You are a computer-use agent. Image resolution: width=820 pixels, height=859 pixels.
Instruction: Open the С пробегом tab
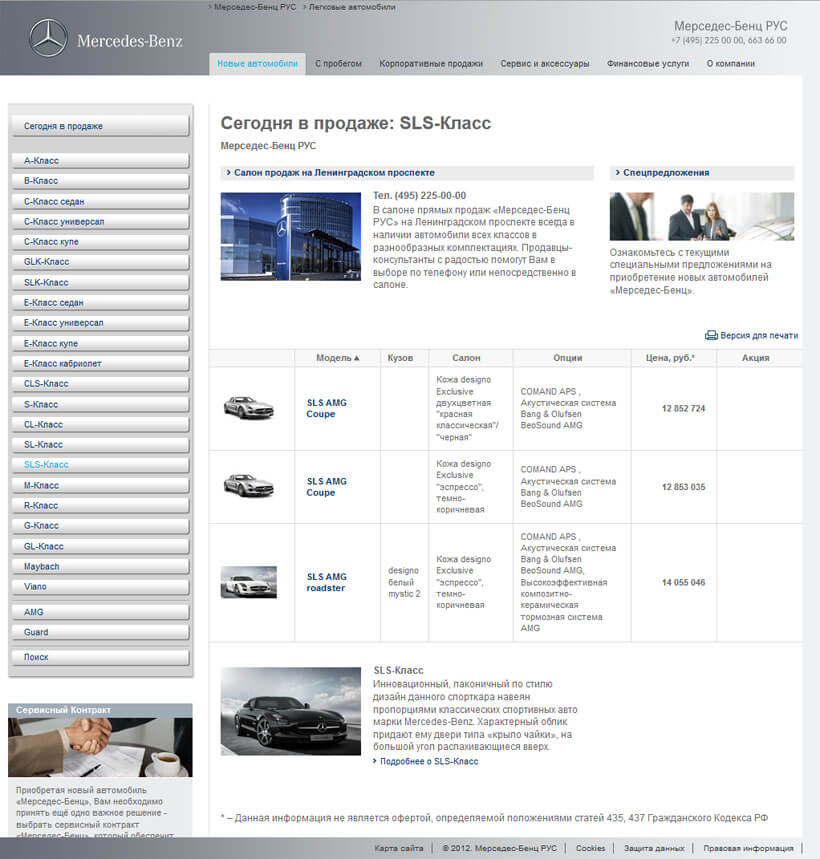(x=339, y=64)
